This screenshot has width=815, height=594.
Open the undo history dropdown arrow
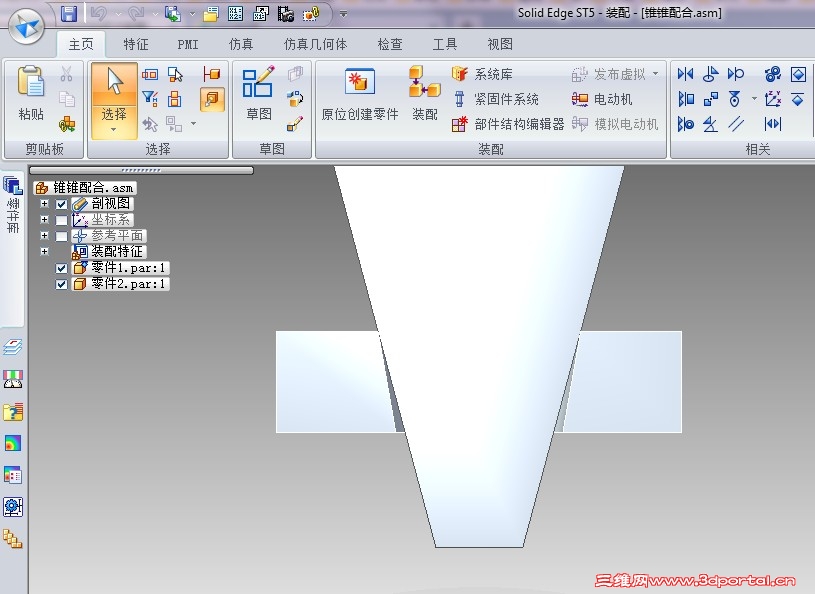point(118,14)
